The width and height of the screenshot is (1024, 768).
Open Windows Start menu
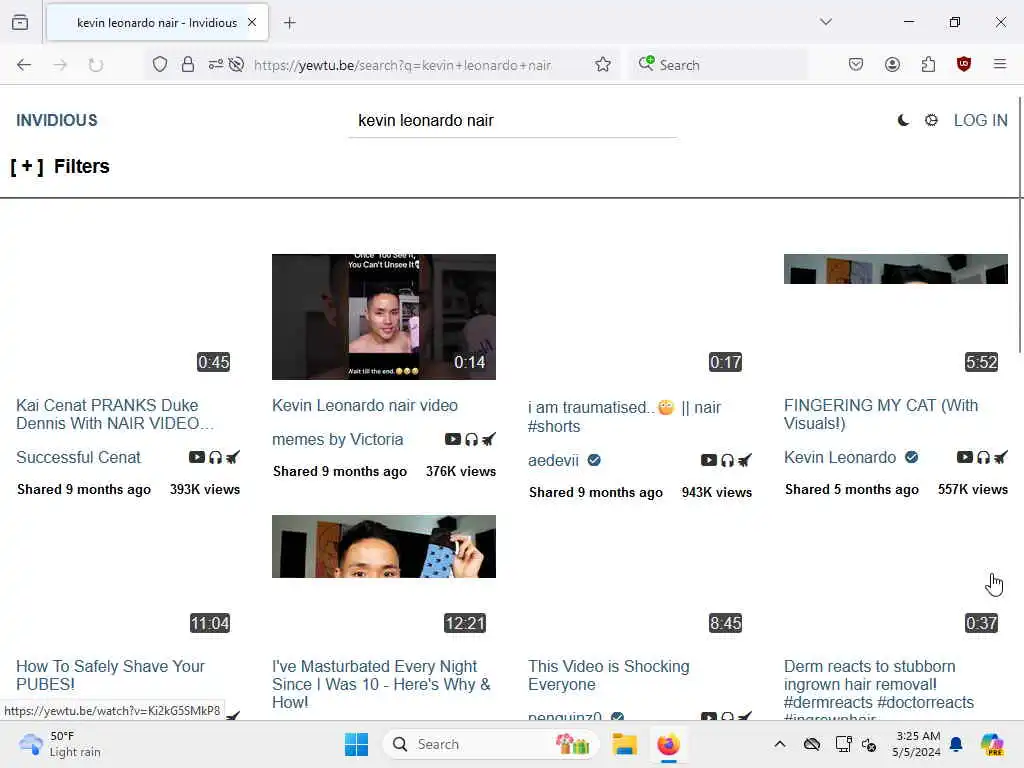click(357, 744)
